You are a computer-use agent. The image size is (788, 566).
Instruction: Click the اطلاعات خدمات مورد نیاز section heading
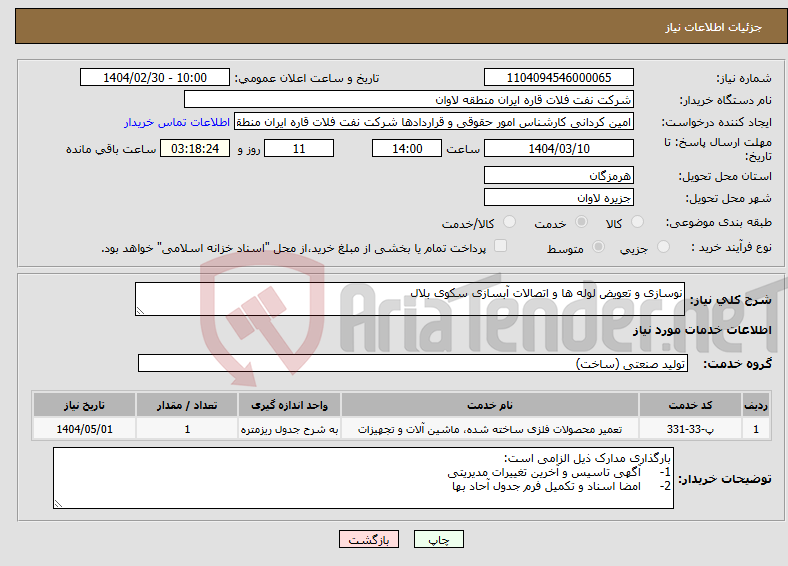coord(702,330)
